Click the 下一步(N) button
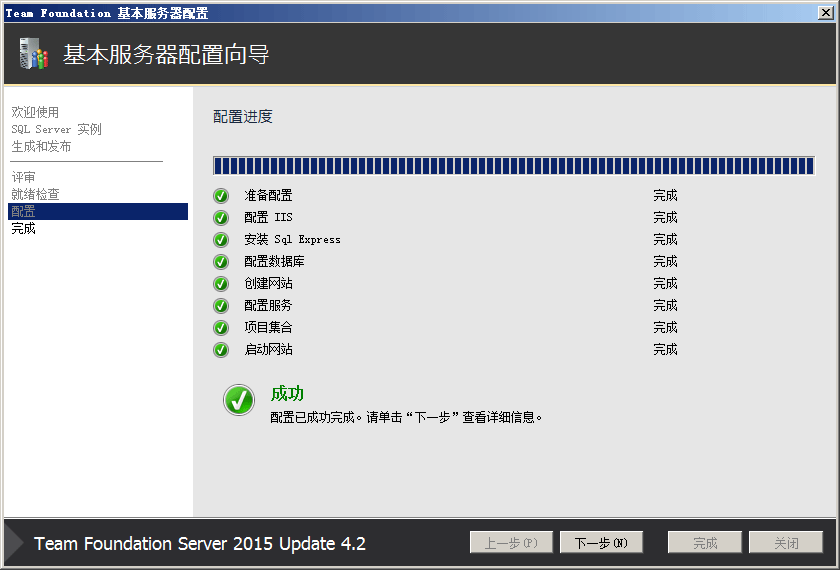Image resolution: width=840 pixels, height=570 pixels. pos(601,543)
